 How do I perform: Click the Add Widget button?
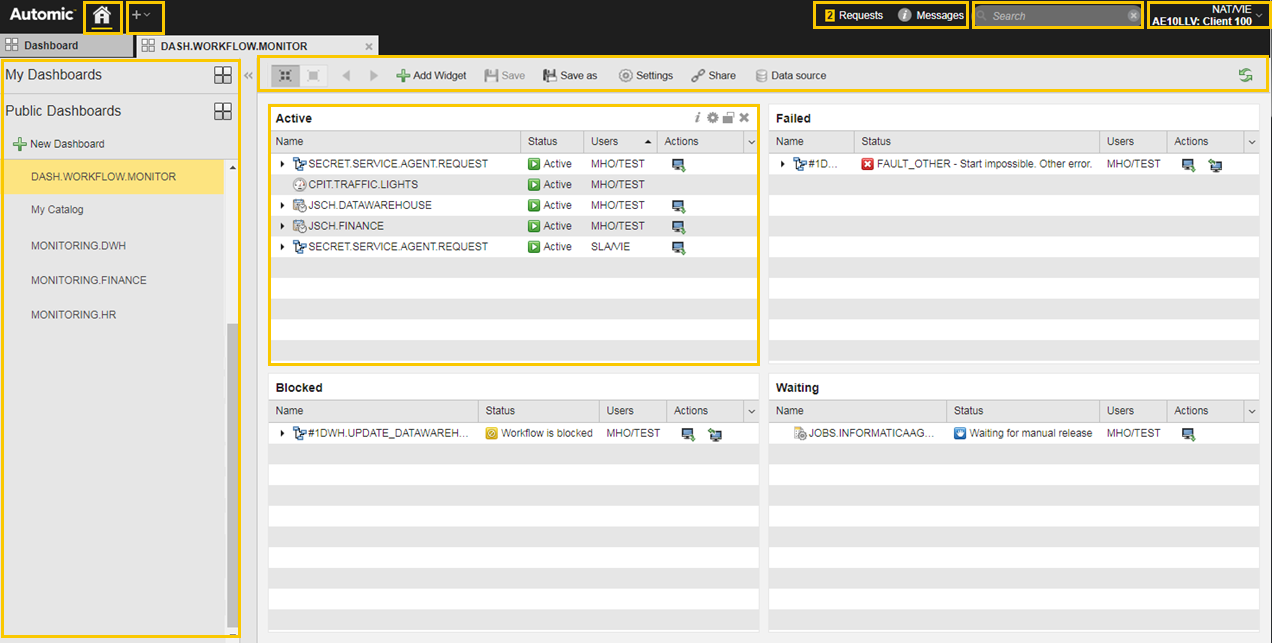(432, 75)
